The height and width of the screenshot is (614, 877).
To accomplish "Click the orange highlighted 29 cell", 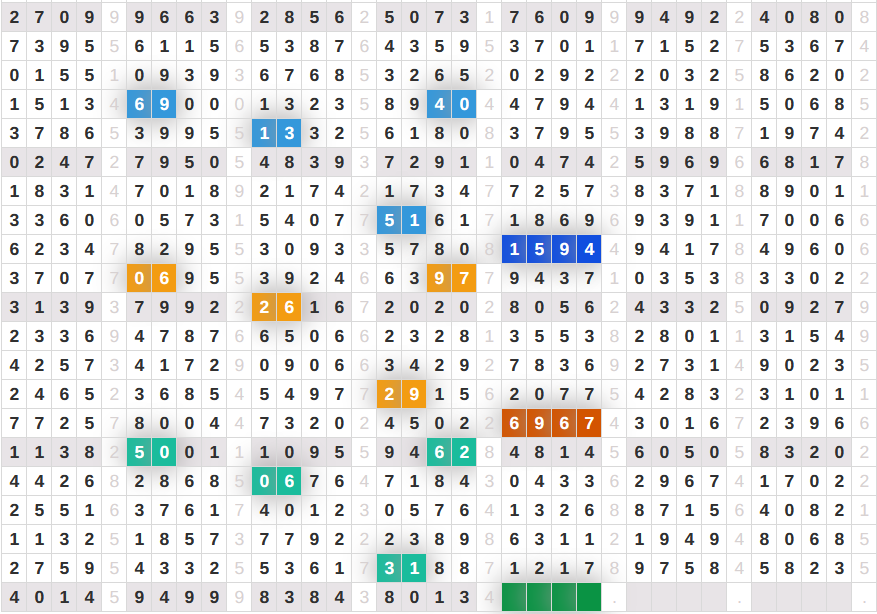I will [x=401, y=394].
